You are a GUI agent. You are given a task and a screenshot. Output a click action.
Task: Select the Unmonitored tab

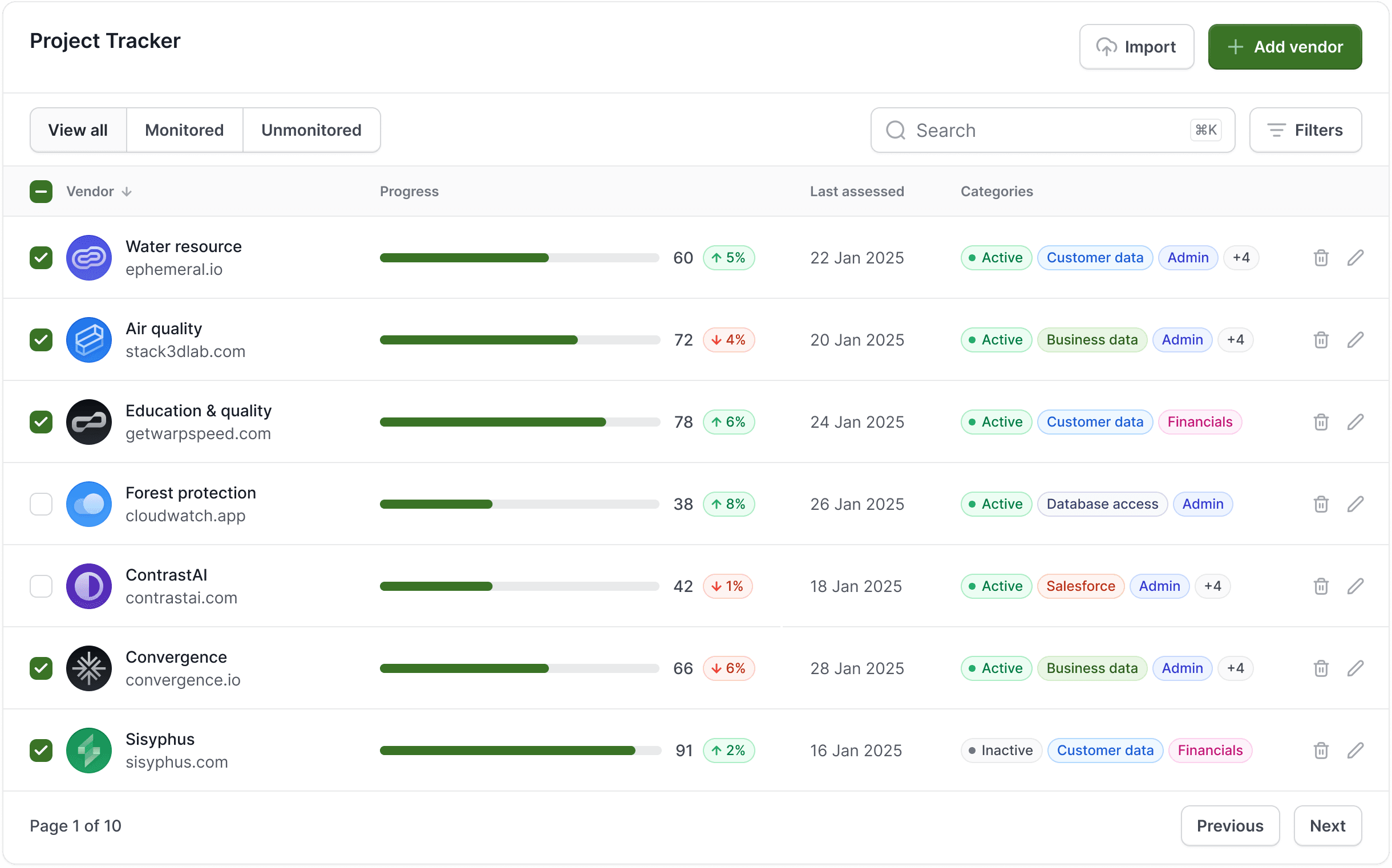tap(311, 129)
